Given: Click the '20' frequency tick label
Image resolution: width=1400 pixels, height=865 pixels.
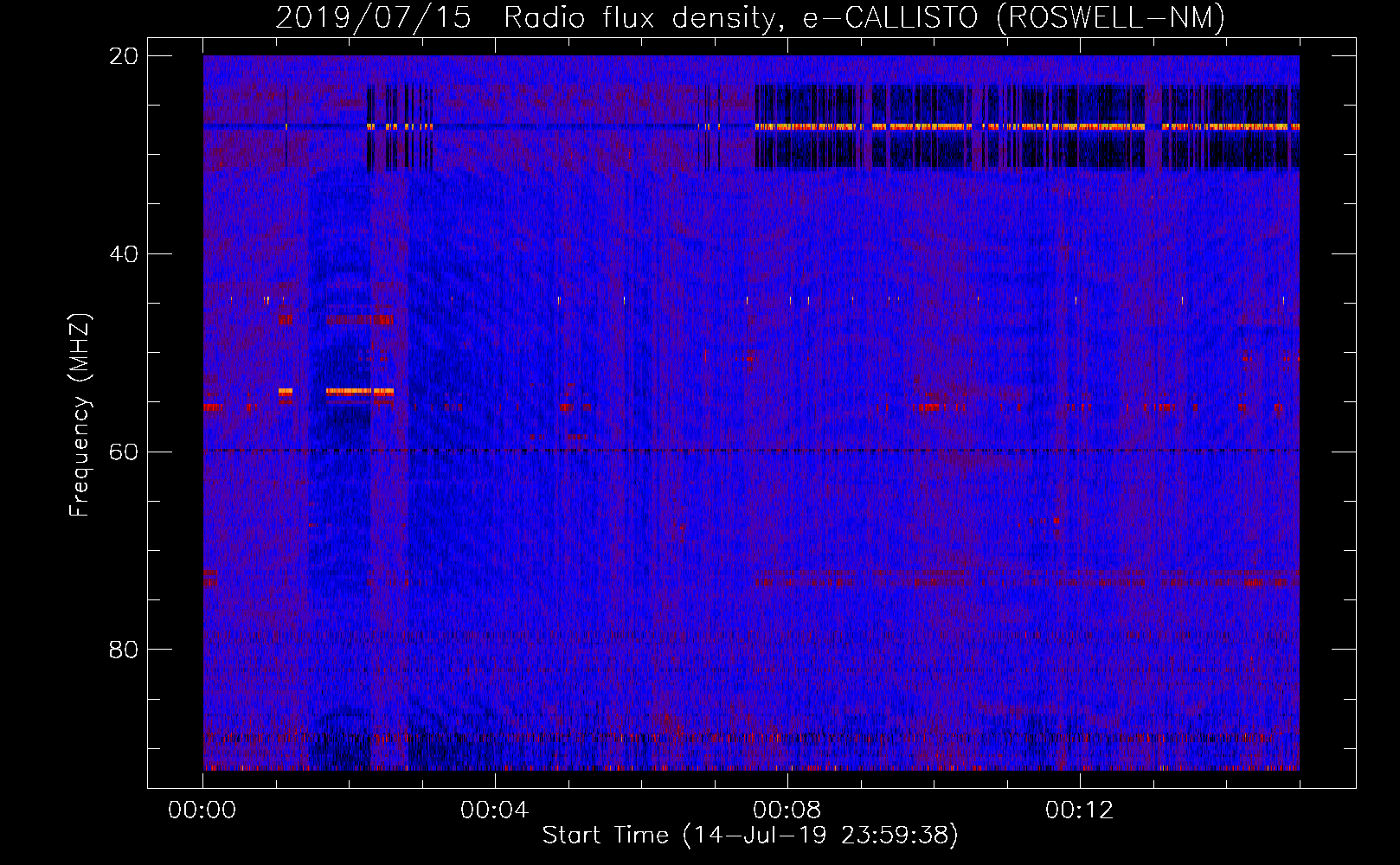Looking at the screenshot, I should [124, 56].
